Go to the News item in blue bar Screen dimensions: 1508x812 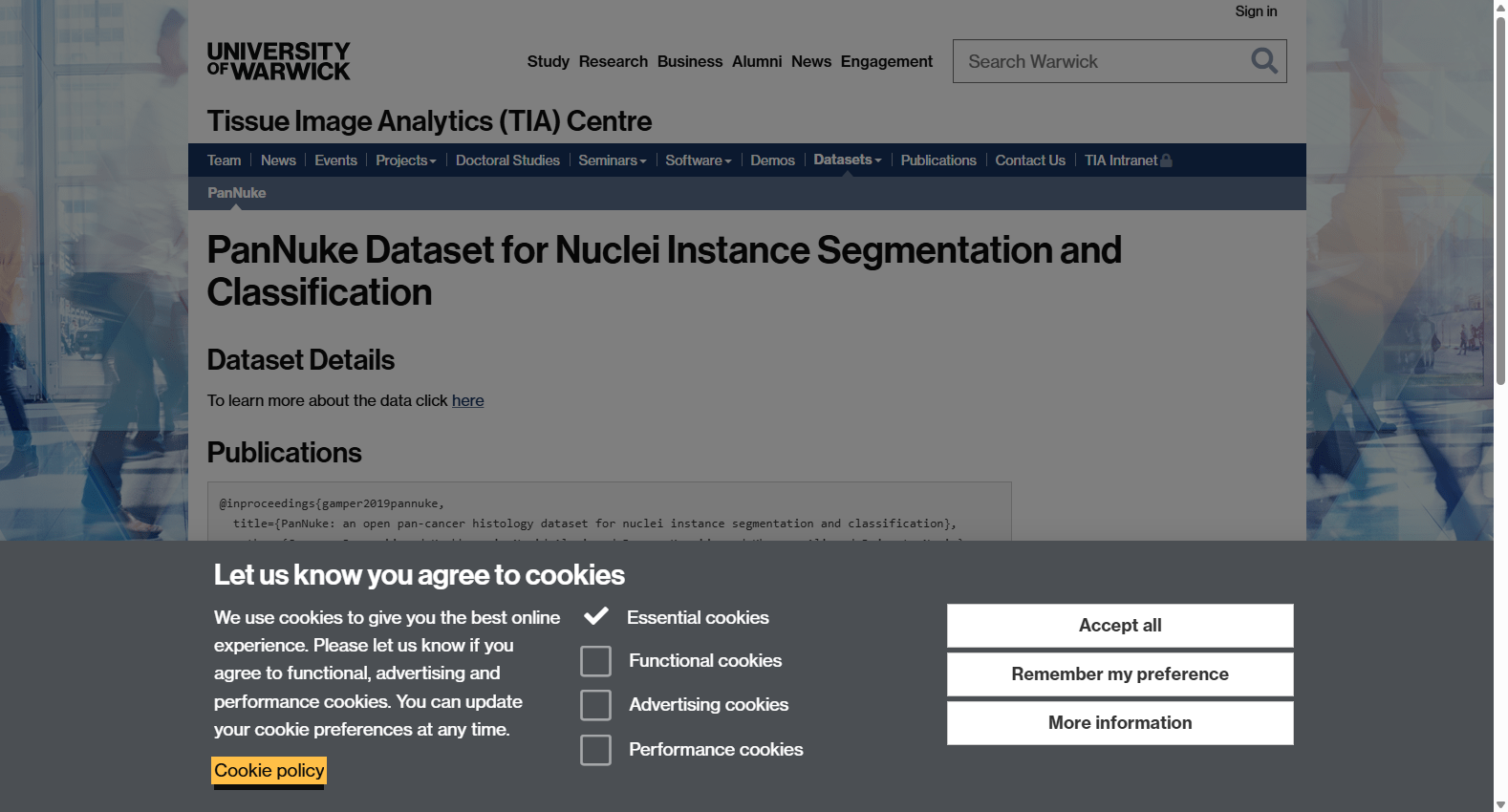(x=278, y=160)
